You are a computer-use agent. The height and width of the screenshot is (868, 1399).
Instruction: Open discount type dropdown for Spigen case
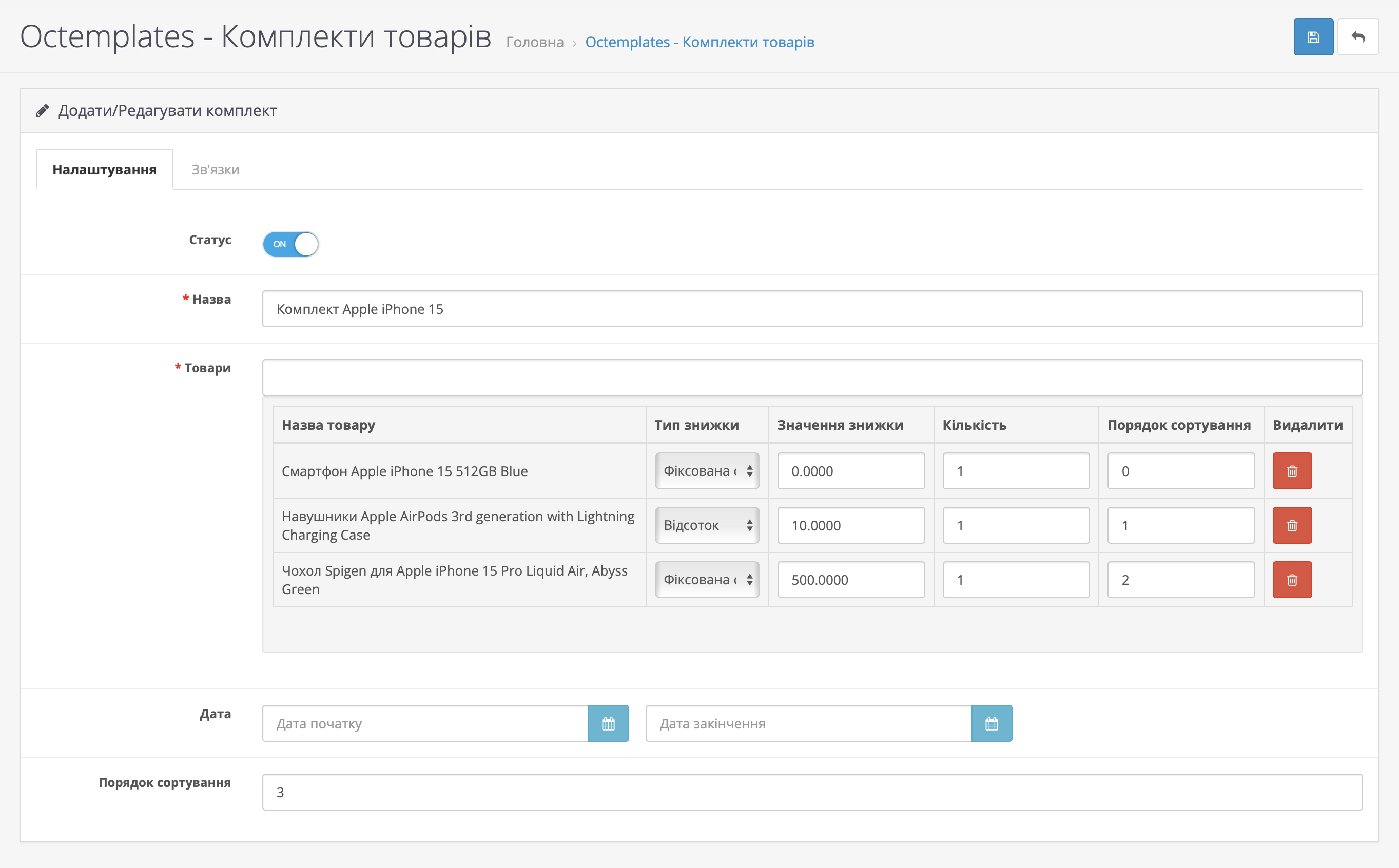[707, 580]
